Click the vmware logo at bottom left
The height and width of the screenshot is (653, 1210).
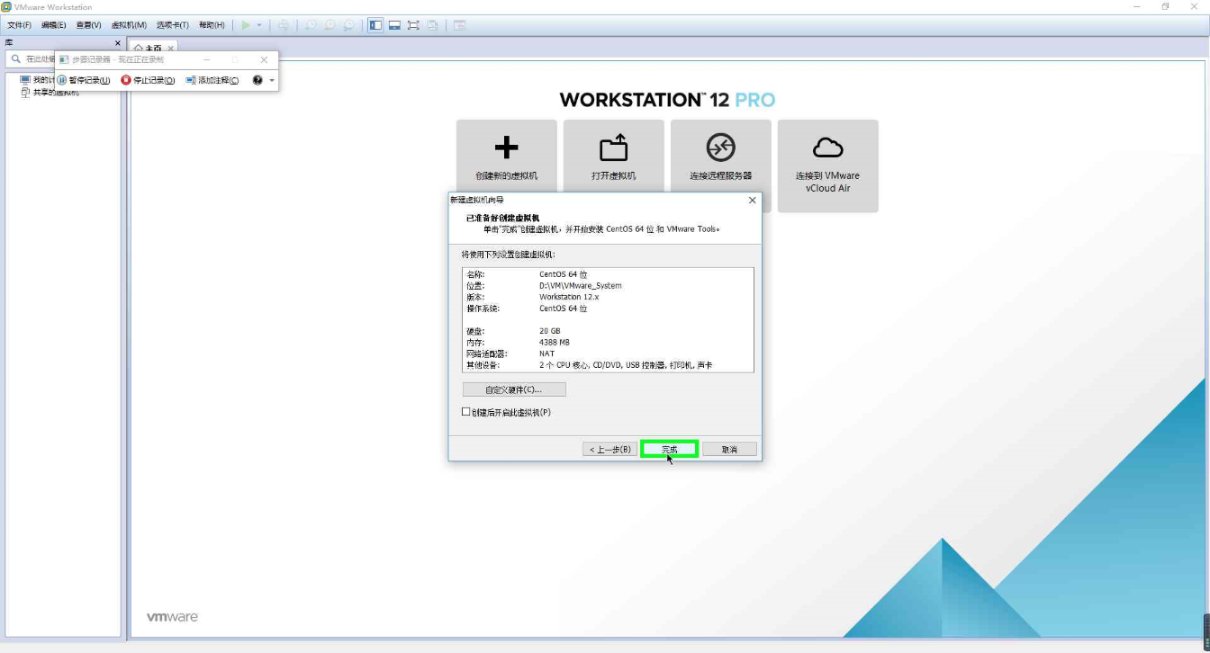click(x=172, y=617)
